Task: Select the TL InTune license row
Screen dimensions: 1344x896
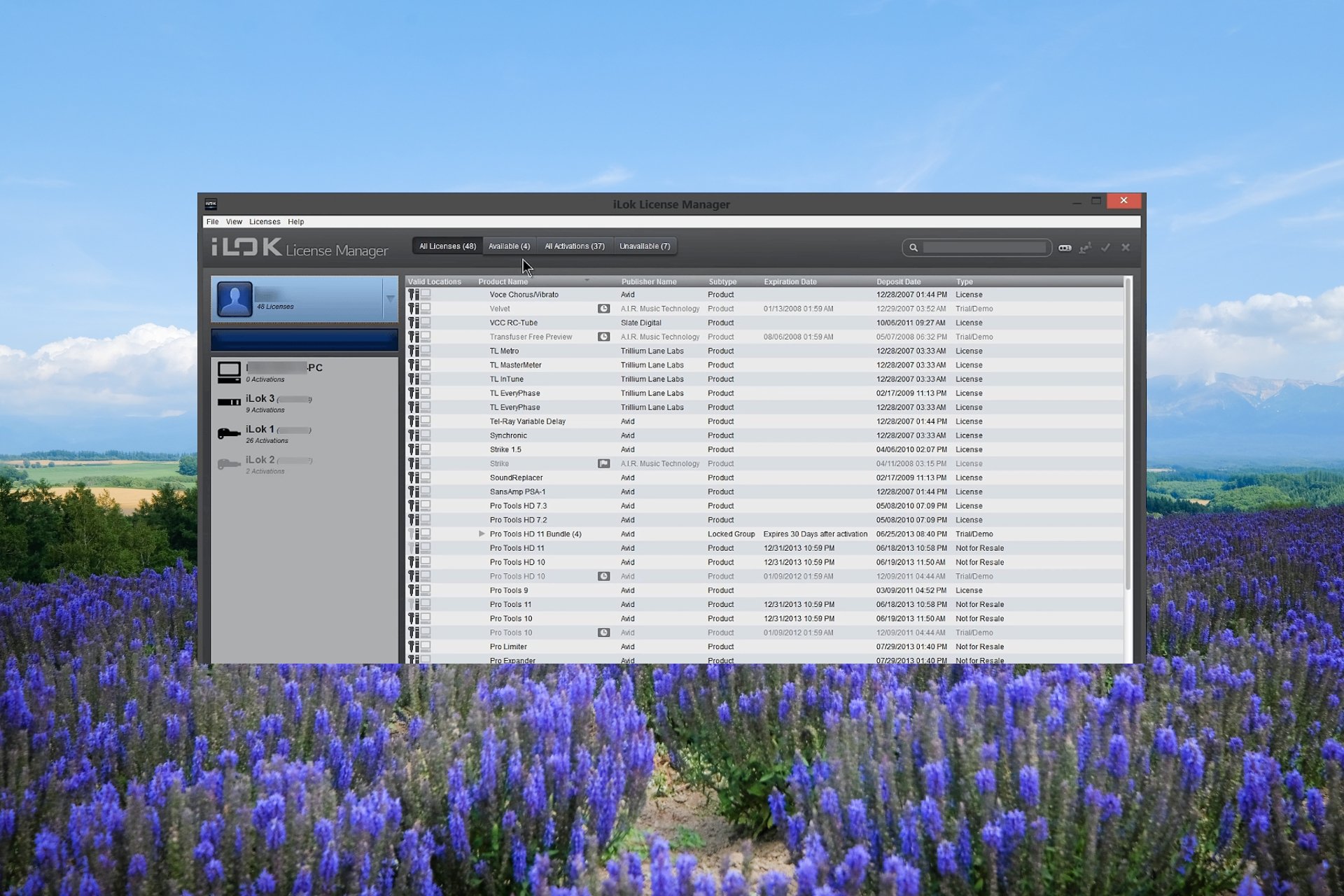Action: [765, 379]
